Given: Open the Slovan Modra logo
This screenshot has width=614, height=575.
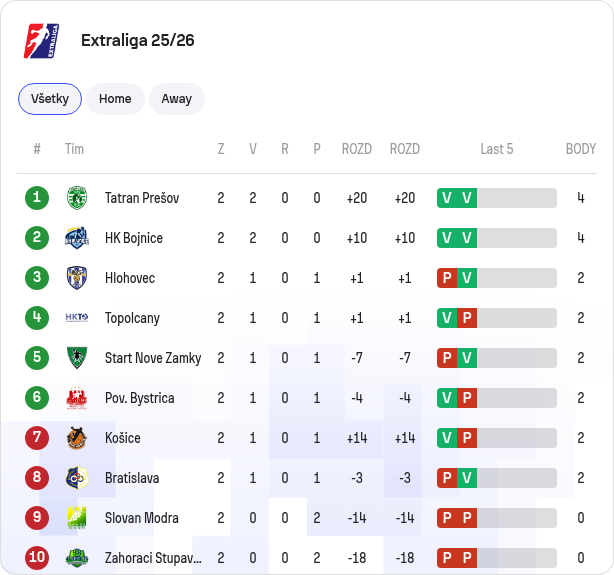Looking at the screenshot, I should [77, 518].
